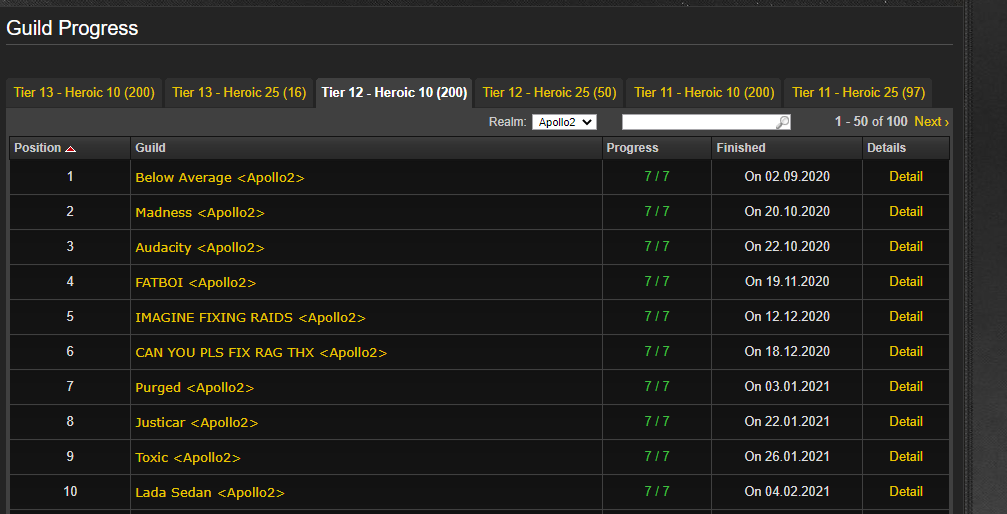Click the Details column header
Viewport: 1007px width, 514px height.
pos(906,148)
